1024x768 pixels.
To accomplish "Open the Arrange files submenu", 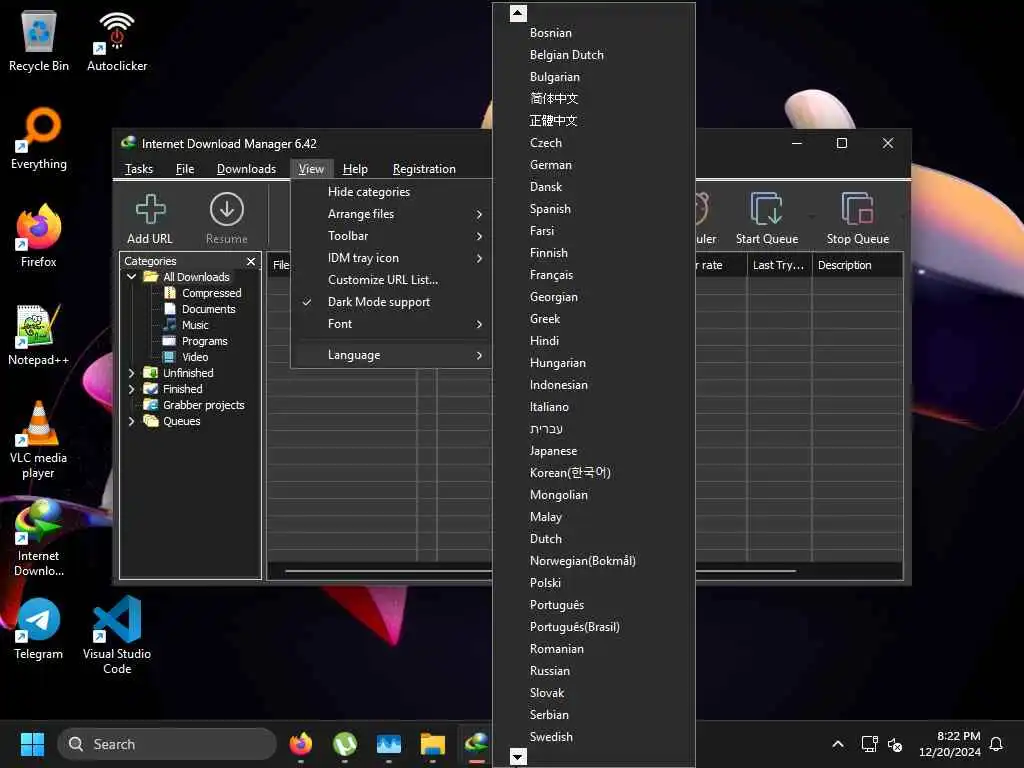I will [391, 214].
